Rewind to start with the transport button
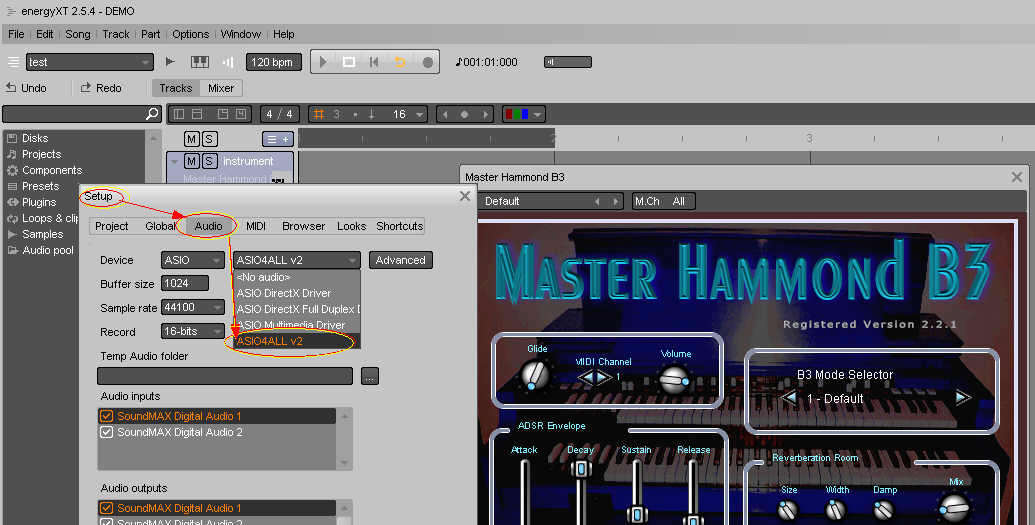Viewport: 1035px width, 525px height. tap(374, 62)
